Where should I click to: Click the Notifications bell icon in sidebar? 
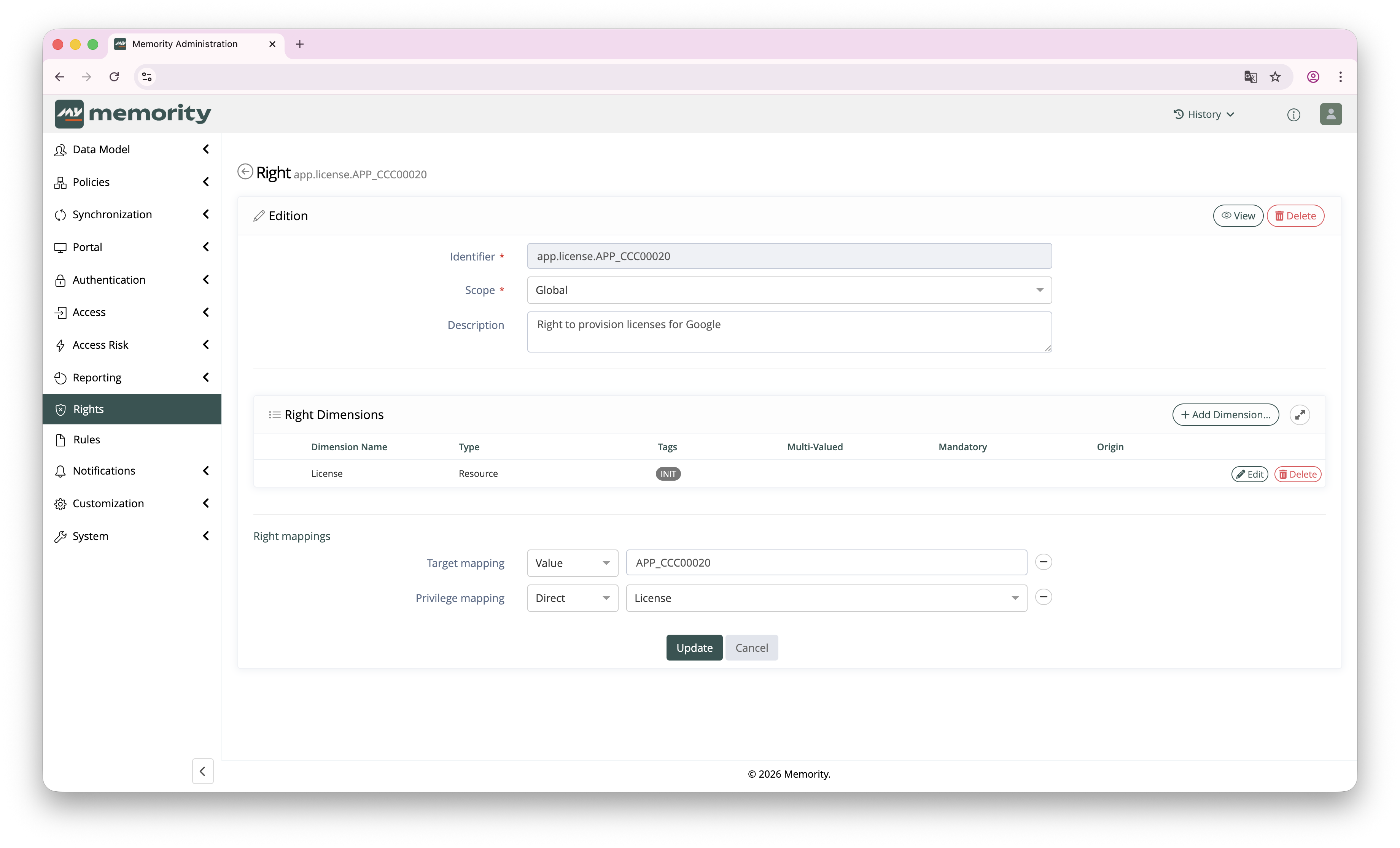coord(60,472)
